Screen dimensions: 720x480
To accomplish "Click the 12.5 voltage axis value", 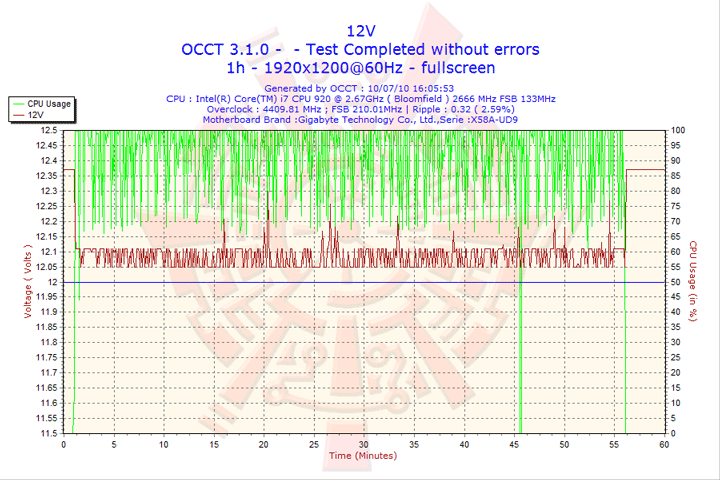I will pos(49,130).
